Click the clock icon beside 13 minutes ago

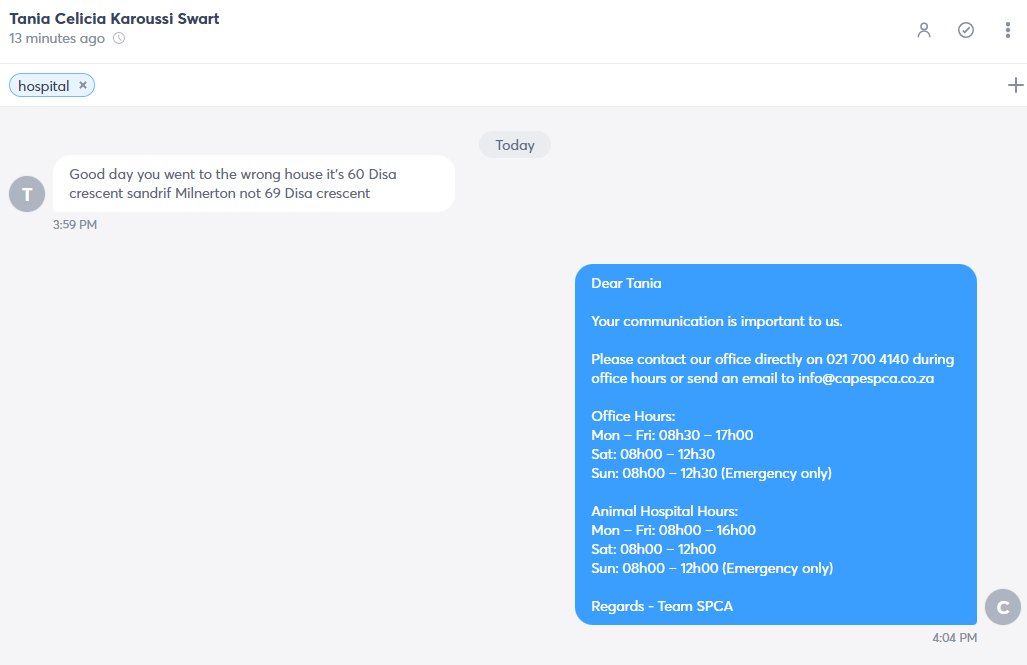119,38
